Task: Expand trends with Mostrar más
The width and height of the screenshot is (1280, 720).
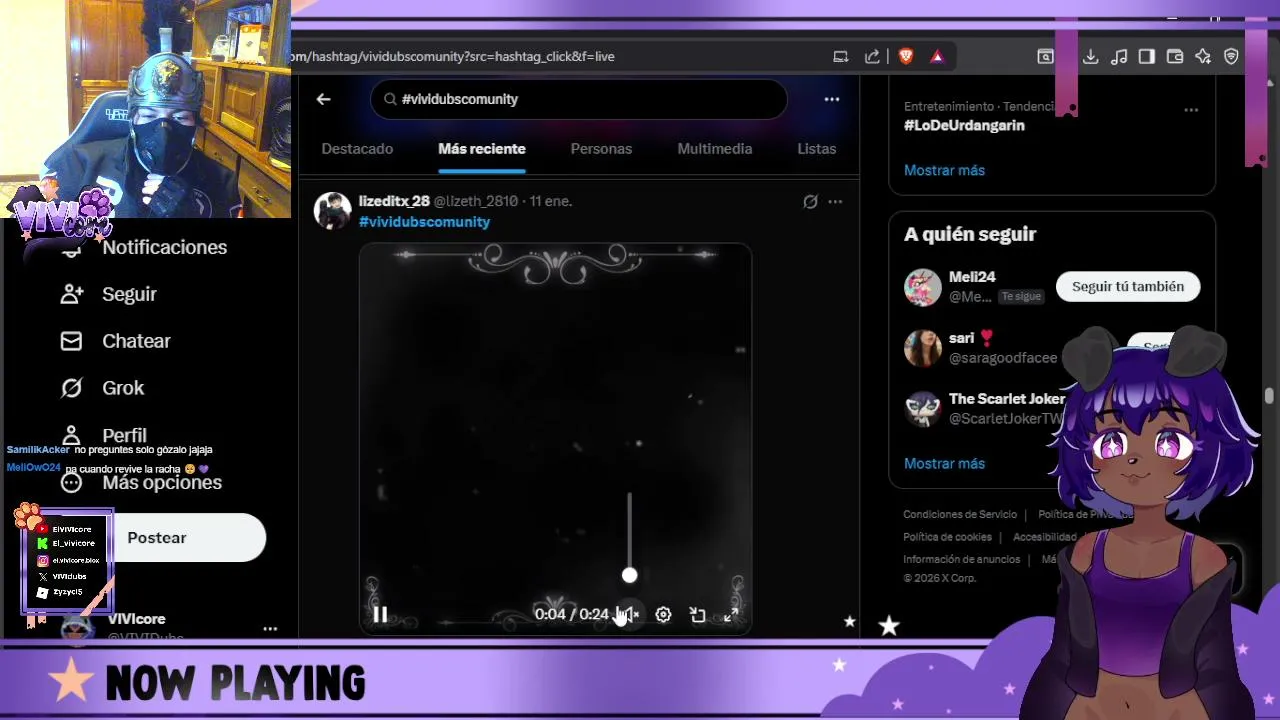Action: click(x=944, y=170)
